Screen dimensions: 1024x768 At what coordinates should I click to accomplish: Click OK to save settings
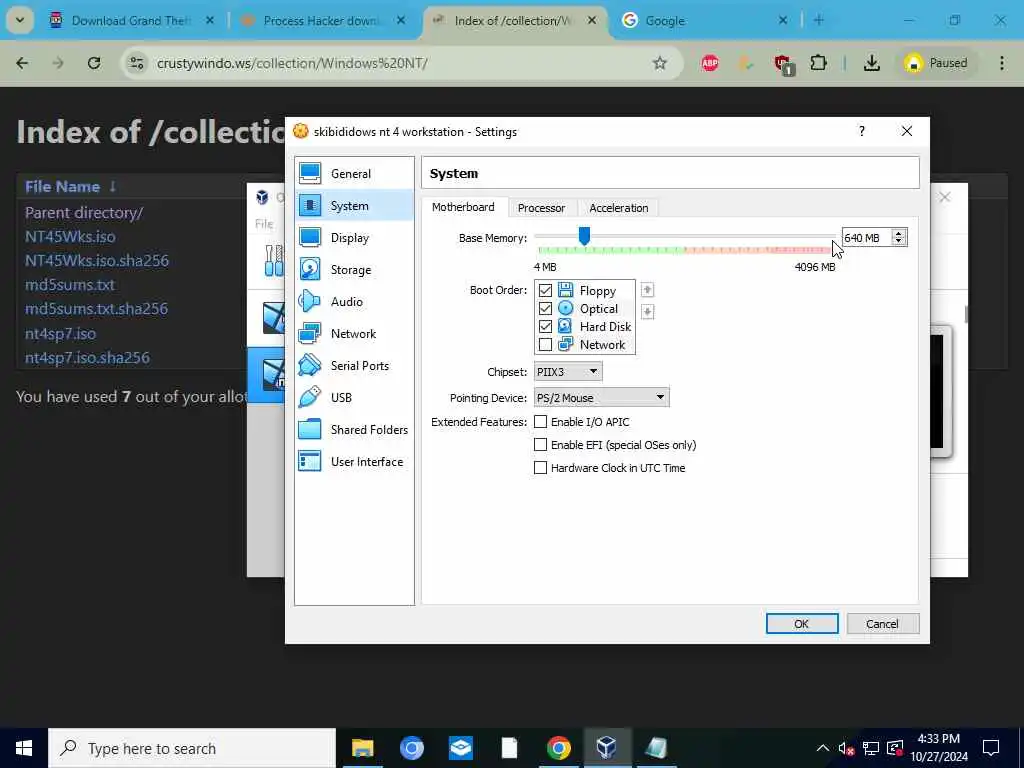[802, 624]
